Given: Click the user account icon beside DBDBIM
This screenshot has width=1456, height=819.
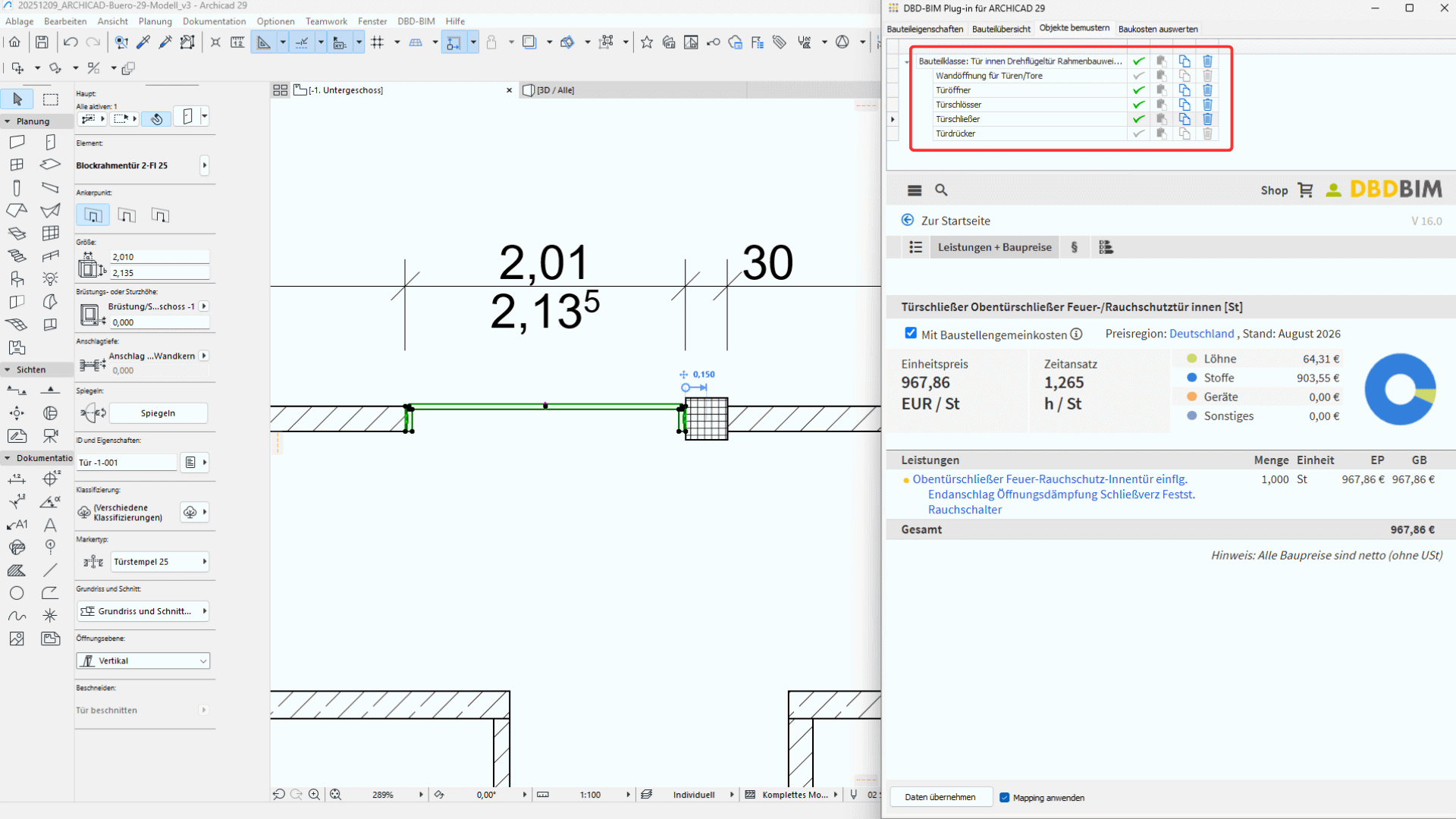Looking at the screenshot, I should pyautogui.click(x=1333, y=190).
